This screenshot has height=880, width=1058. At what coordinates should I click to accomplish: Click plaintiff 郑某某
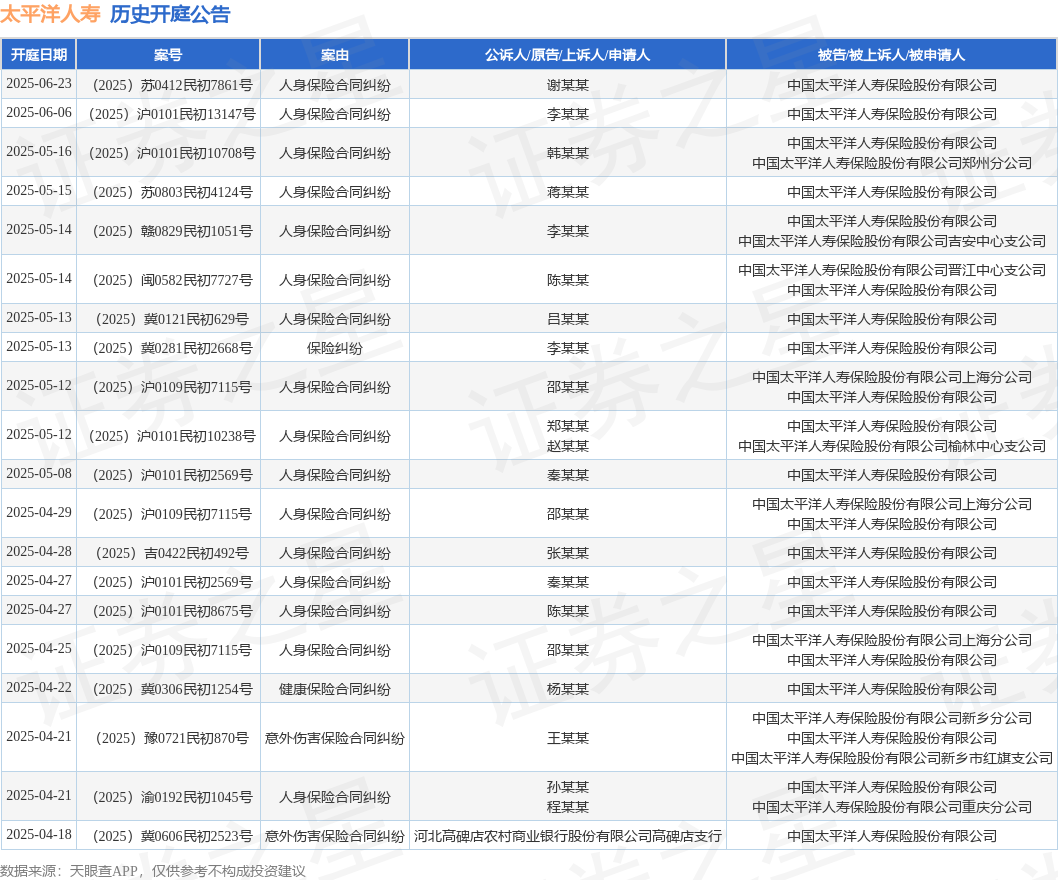point(567,427)
